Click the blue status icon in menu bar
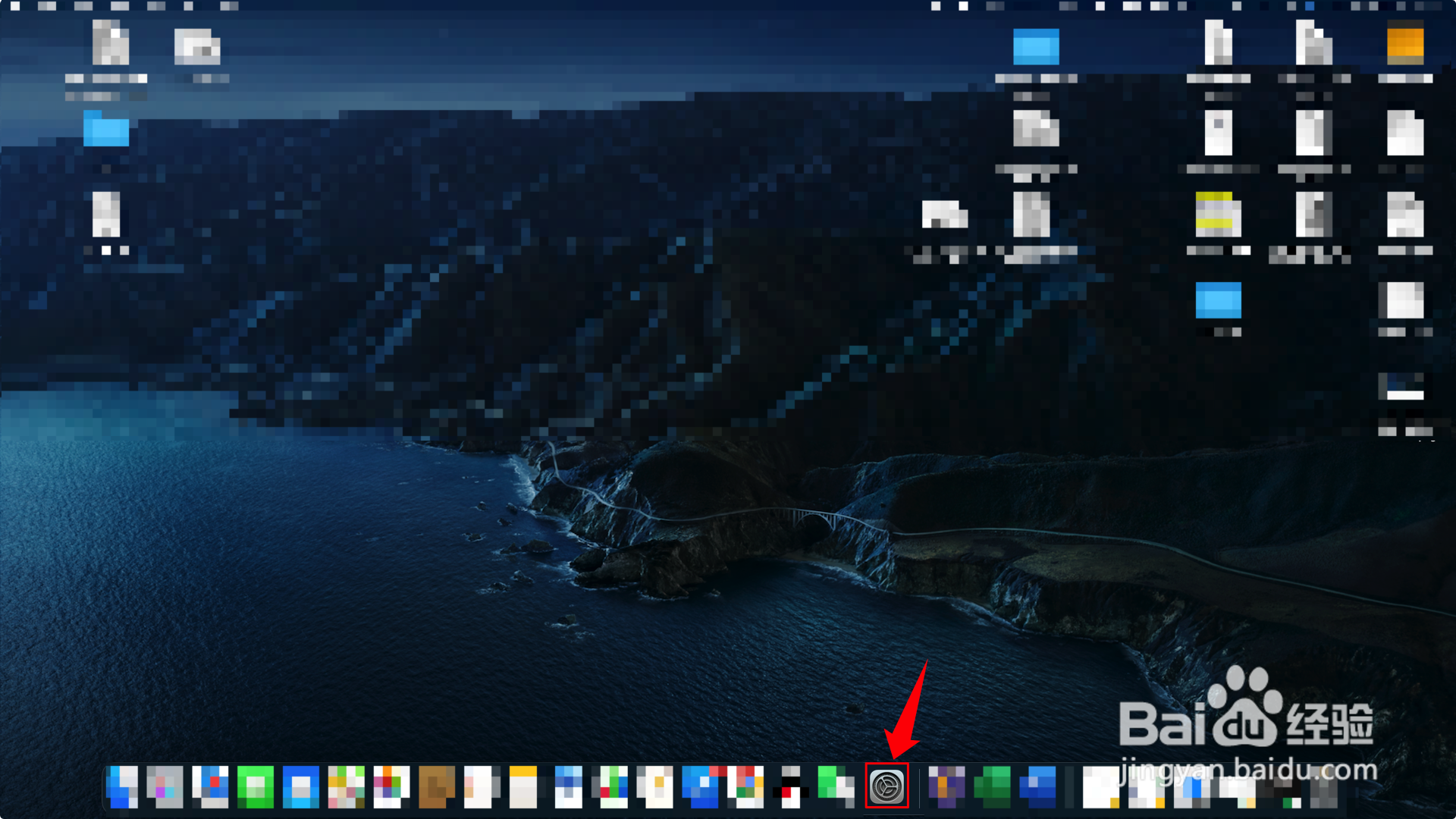The image size is (1456, 819). click(x=1310, y=6)
